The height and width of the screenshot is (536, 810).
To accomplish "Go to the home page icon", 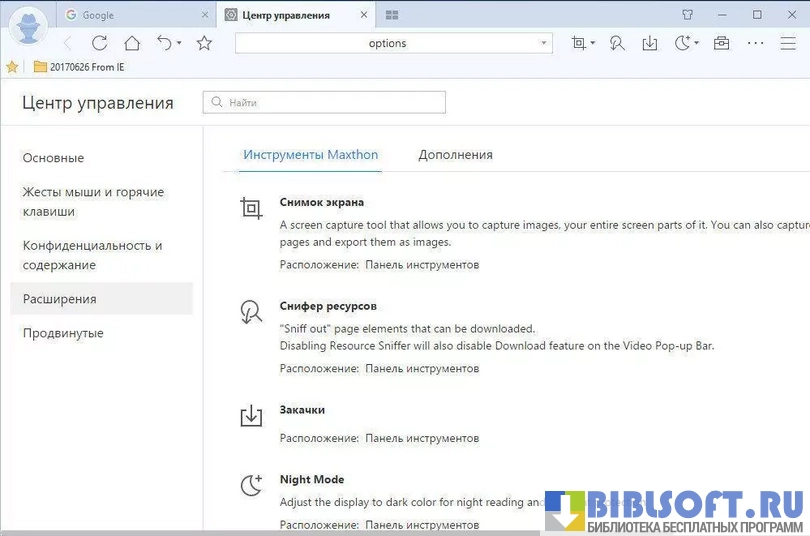I will pyautogui.click(x=132, y=43).
